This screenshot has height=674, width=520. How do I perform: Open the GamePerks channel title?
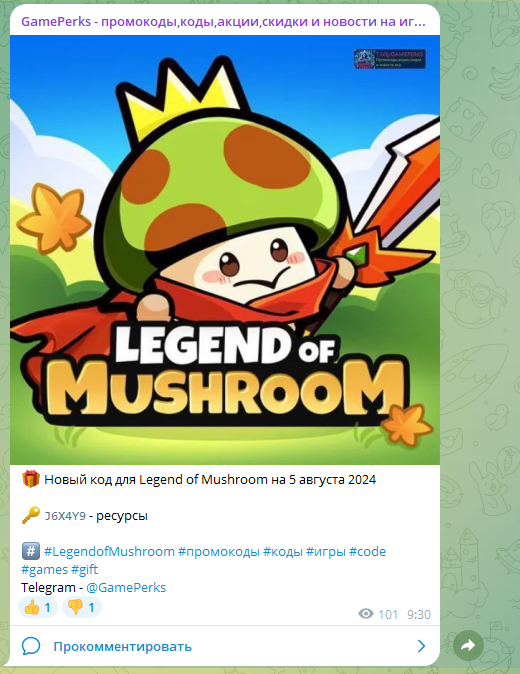point(223,21)
